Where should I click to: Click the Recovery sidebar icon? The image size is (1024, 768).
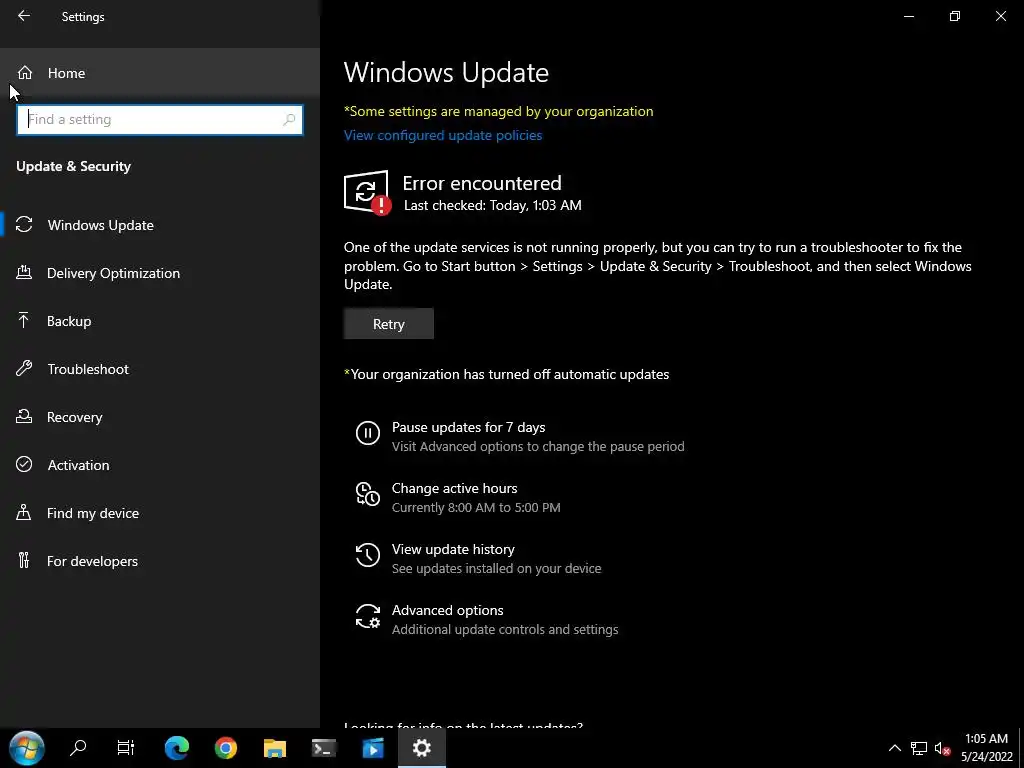tap(24, 416)
